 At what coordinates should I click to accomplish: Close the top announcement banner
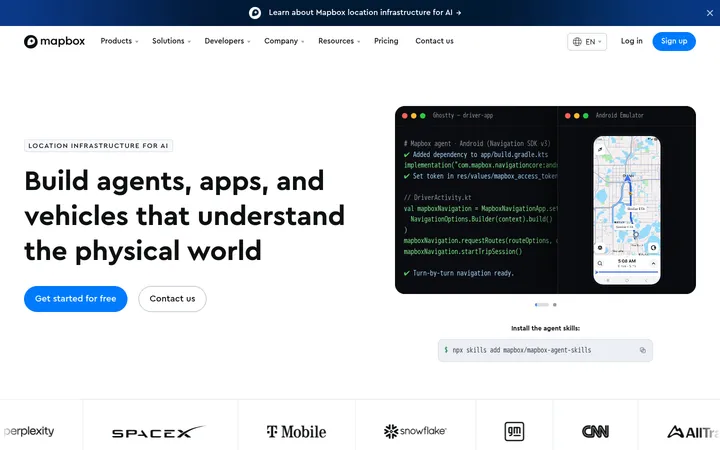709,13
